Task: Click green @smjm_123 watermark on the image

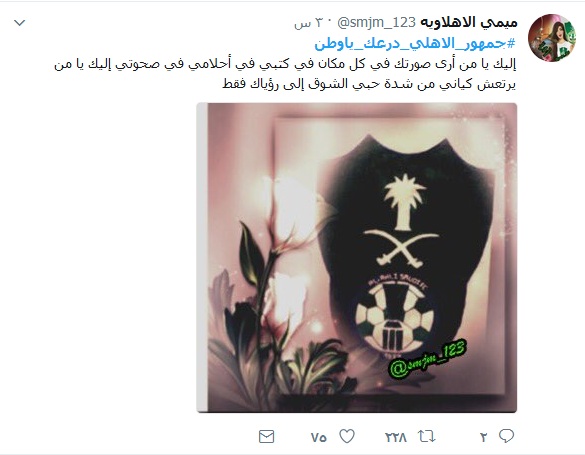Action: click(428, 357)
